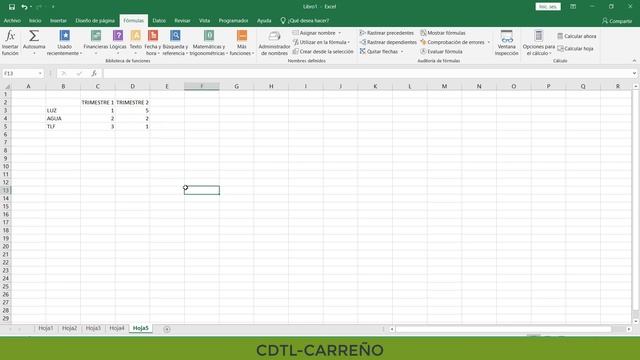Open Búsqueda y referencia functions

pyautogui.click(x=175, y=42)
